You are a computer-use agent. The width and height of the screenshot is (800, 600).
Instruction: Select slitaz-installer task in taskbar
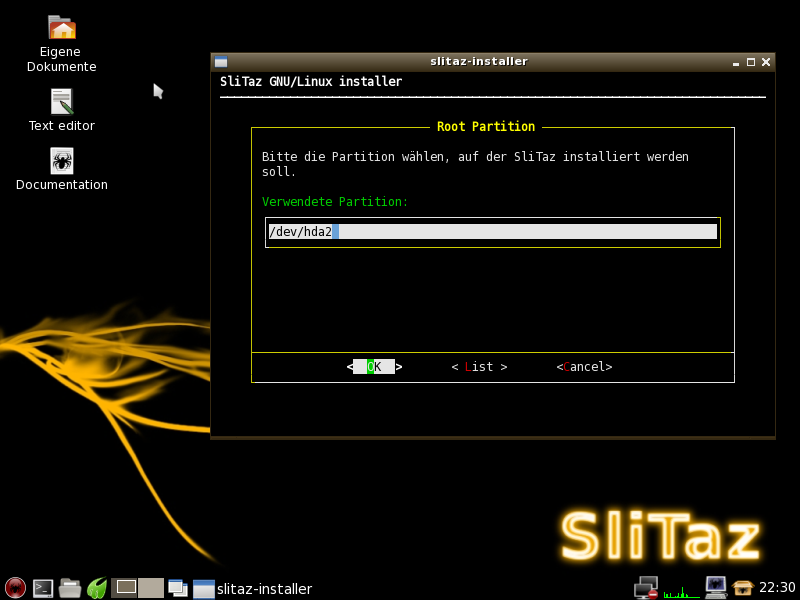(253, 589)
